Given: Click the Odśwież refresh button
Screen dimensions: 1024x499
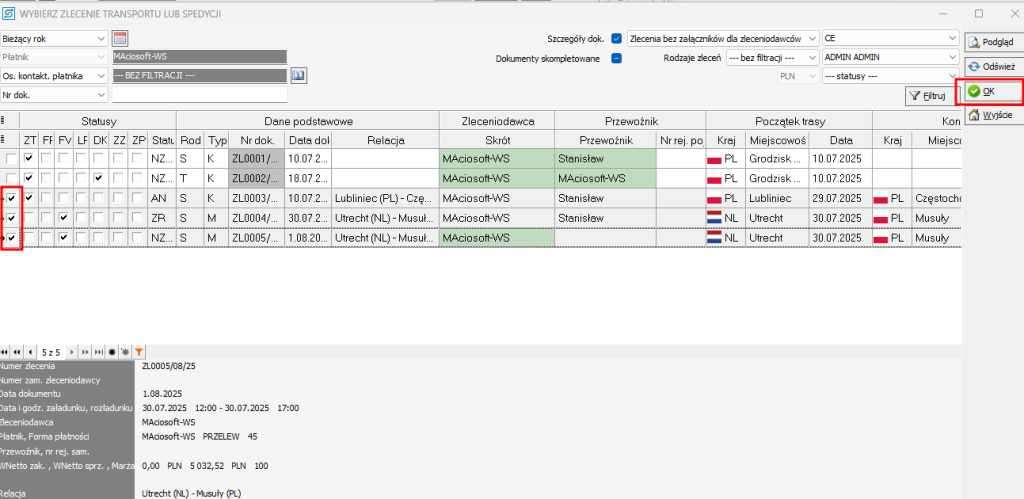Looking at the screenshot, I should pos(989,66).
